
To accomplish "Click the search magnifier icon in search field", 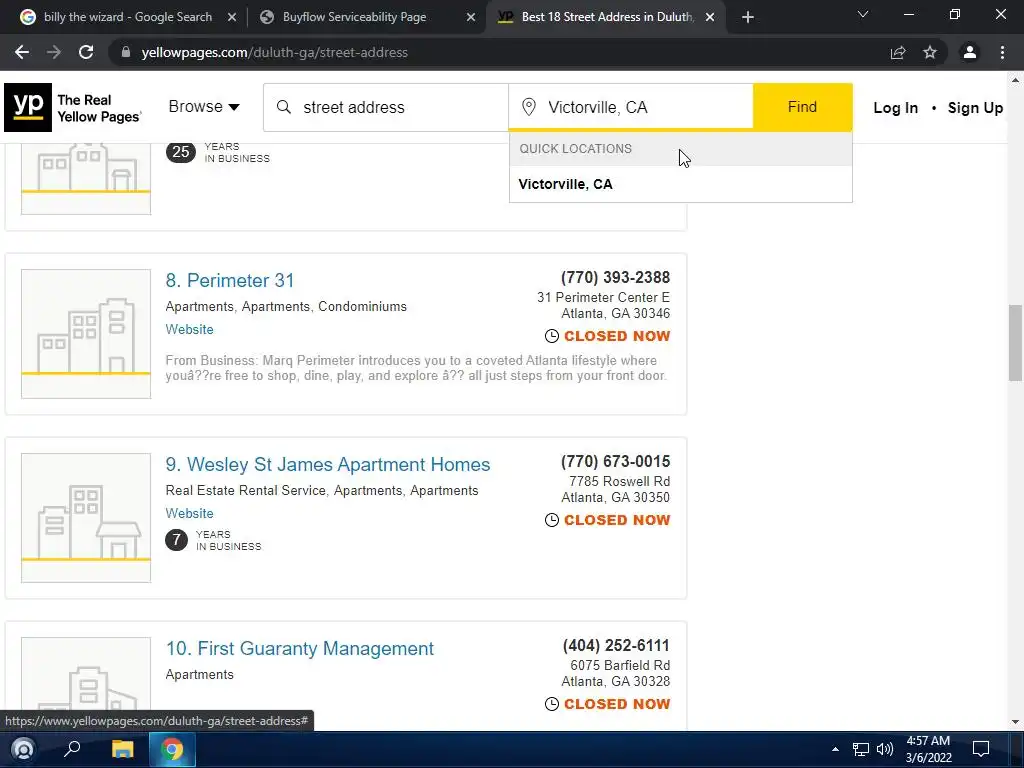I will coord(283,107).
